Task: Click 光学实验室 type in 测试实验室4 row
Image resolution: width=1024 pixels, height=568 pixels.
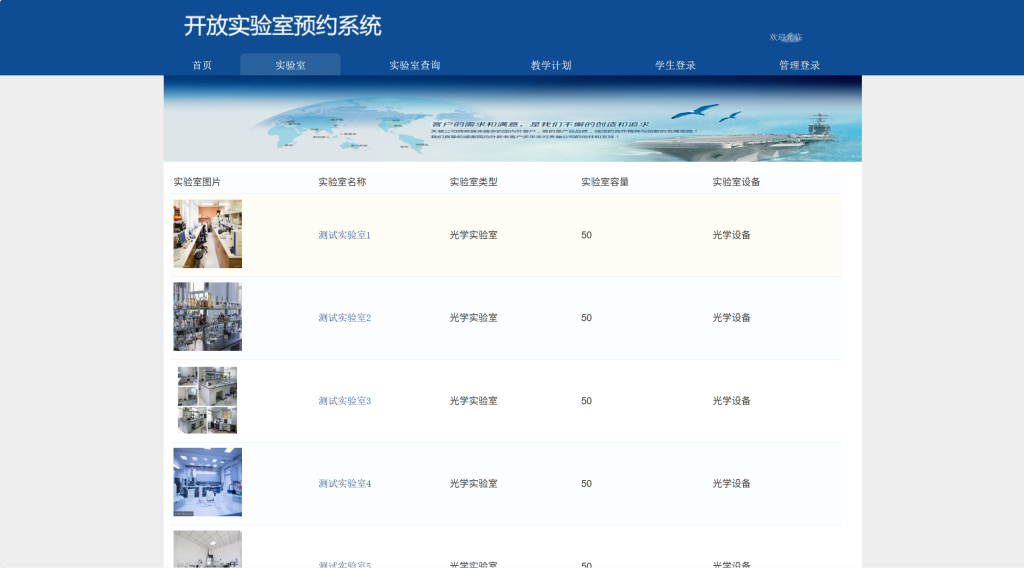Action: click(x=473, y=484)
